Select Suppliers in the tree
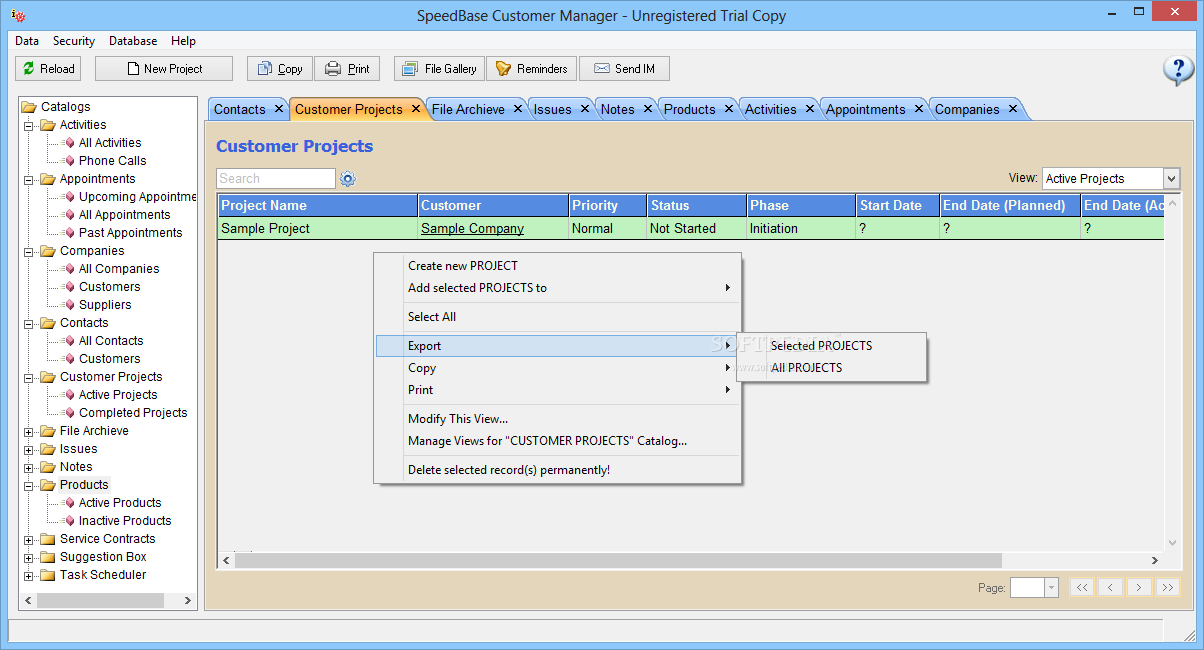 tap(105, 305)
